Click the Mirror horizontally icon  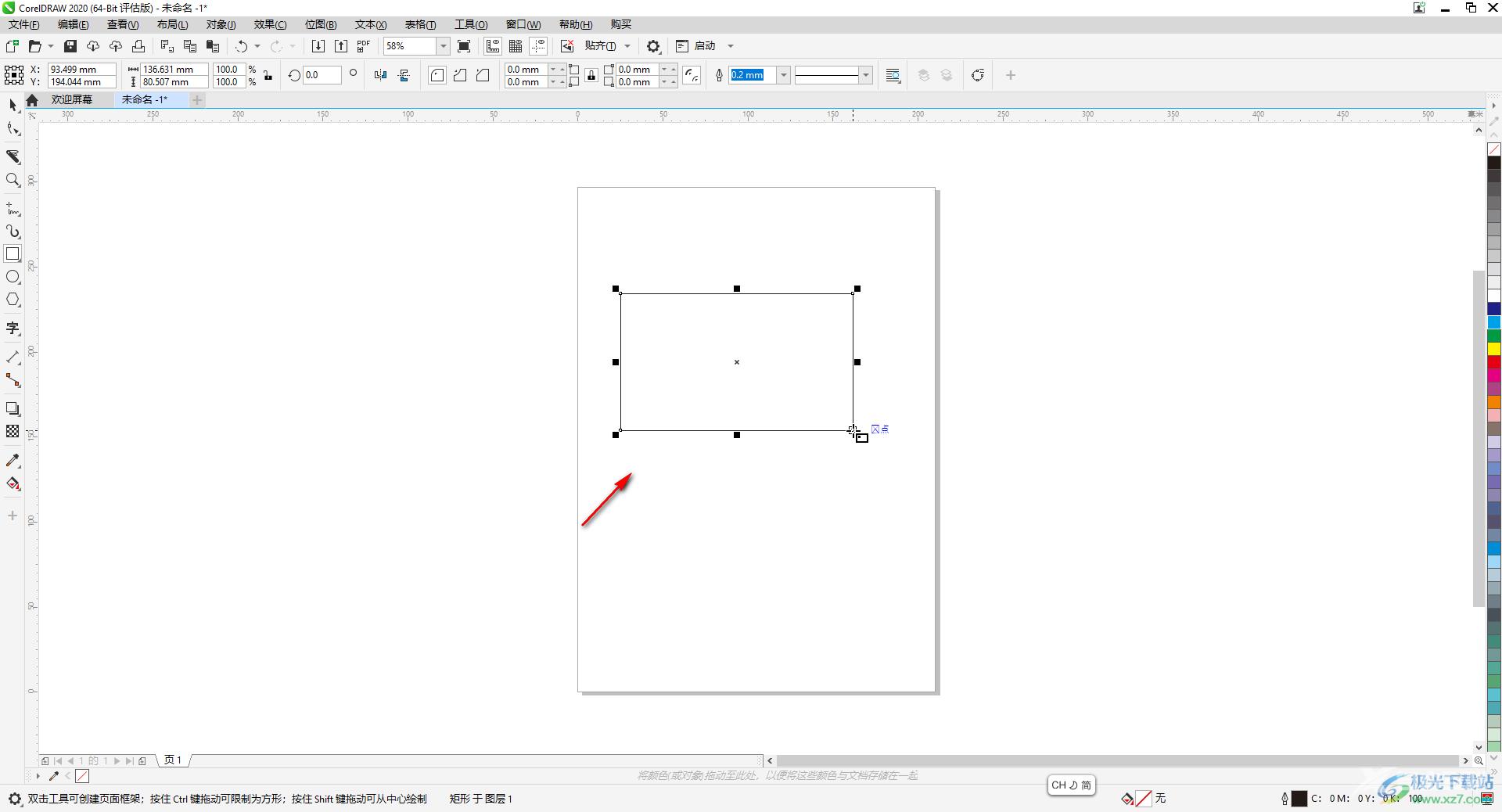point(380,75)
